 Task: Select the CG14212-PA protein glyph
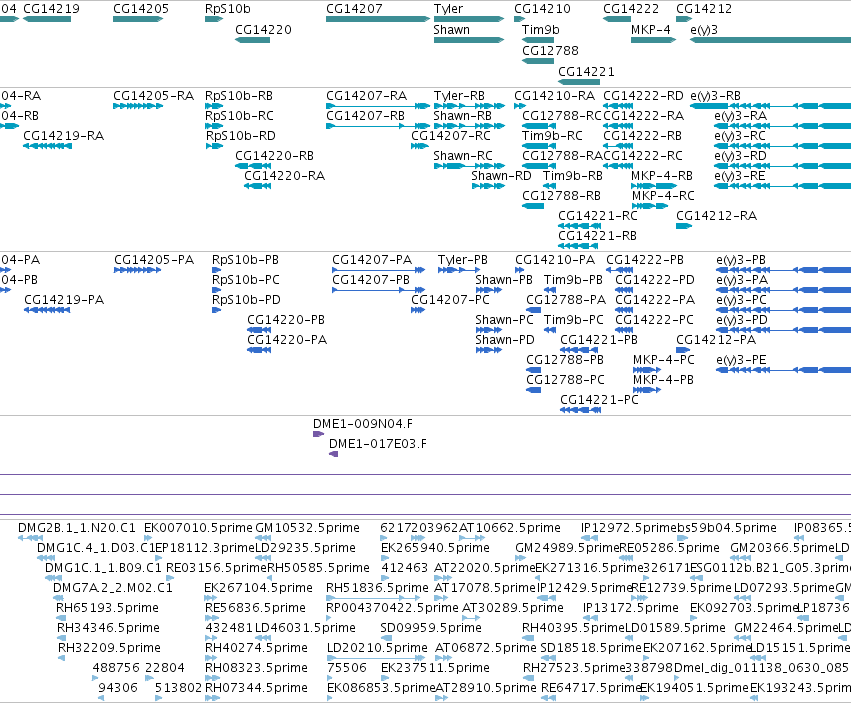[683, 350]
